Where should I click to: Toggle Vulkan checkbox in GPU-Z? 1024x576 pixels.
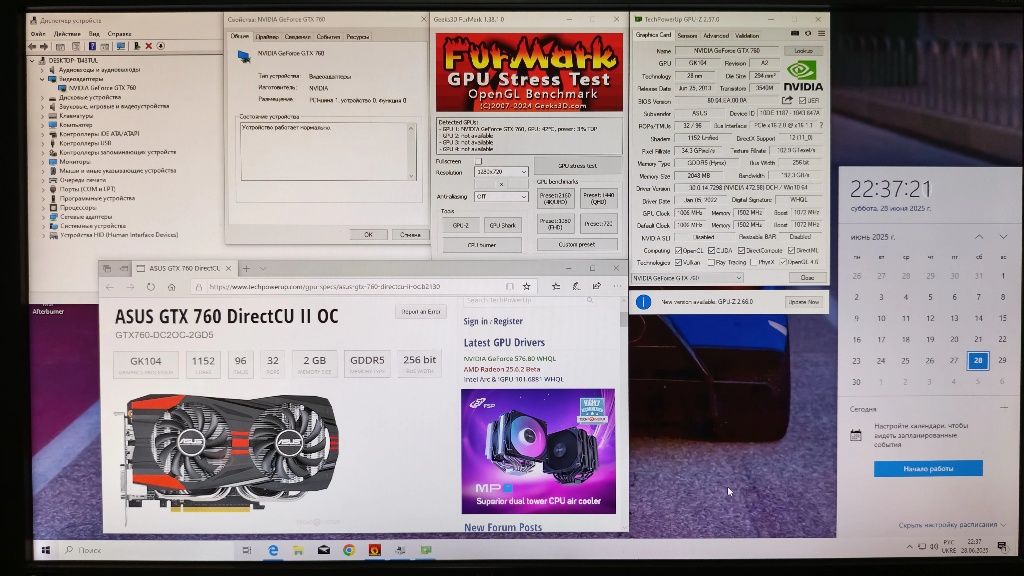tap(679, 263)
